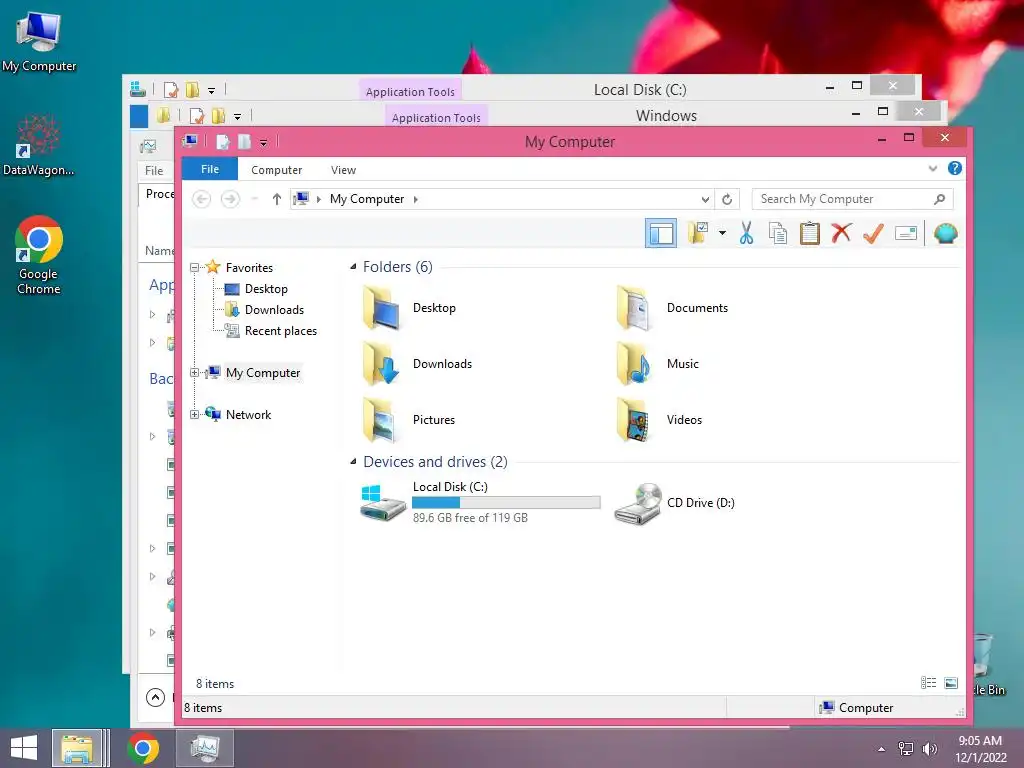Open the address bar history dropdown
1024x768 pixels.
pos(705,199)
